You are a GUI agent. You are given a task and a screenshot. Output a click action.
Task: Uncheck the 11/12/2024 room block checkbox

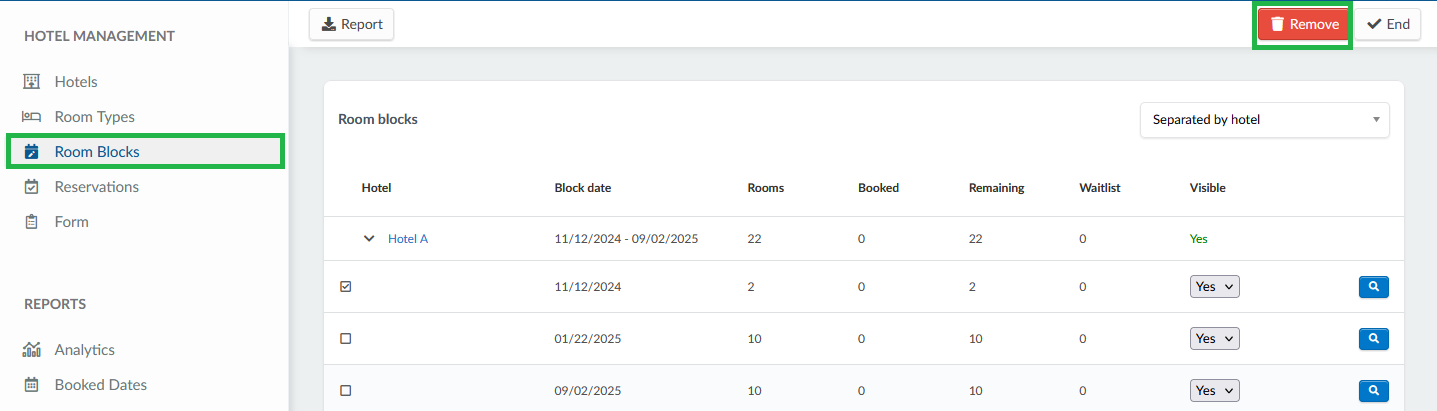click(346, 287)
